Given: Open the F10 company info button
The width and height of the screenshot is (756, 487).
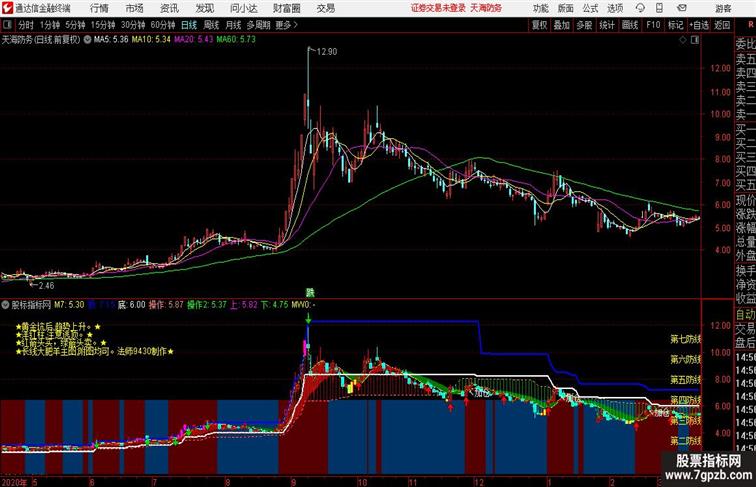Looking at the screenshot, I should [x=653, y=25].
